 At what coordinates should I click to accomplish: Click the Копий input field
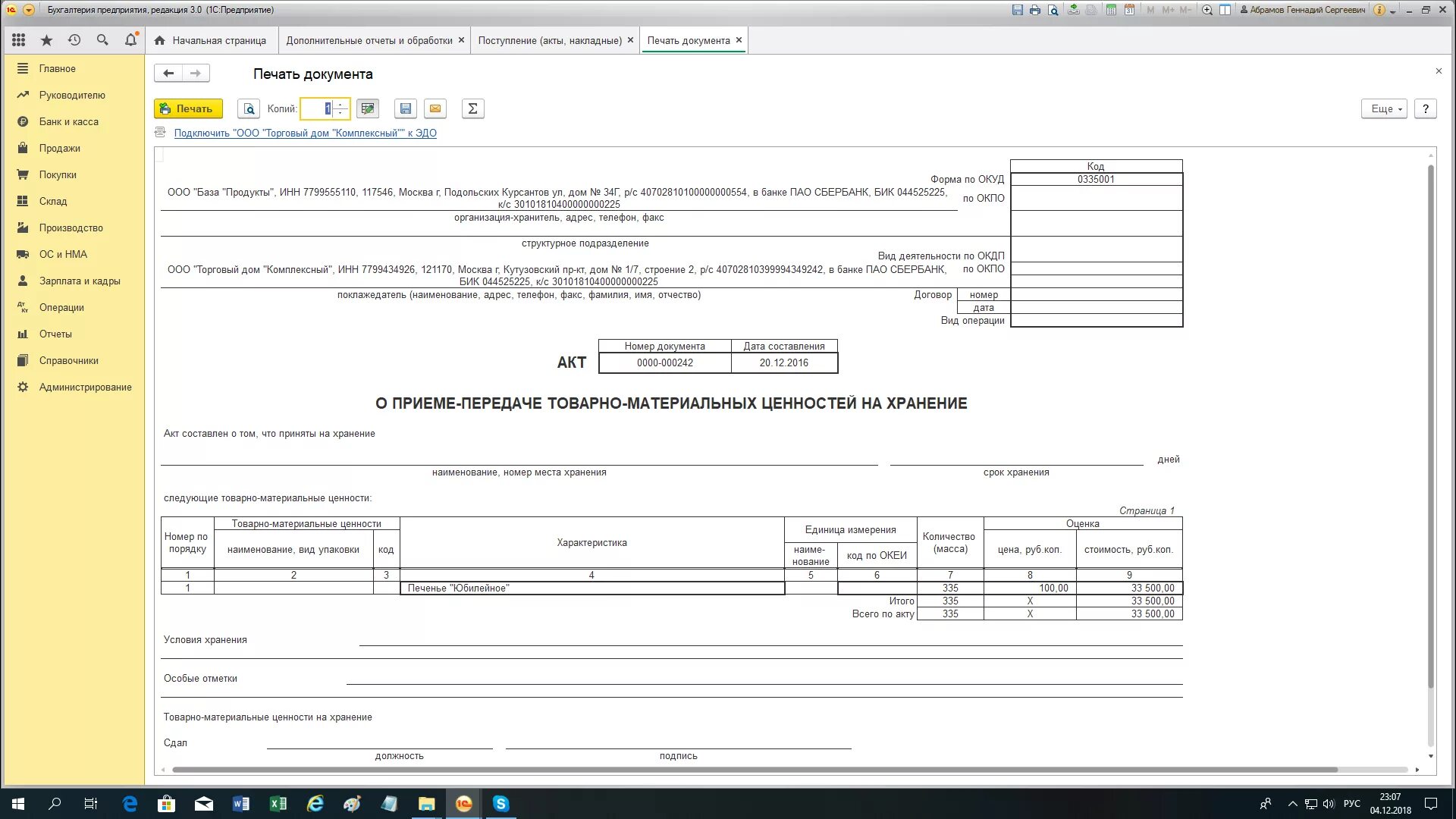point(317,108)
